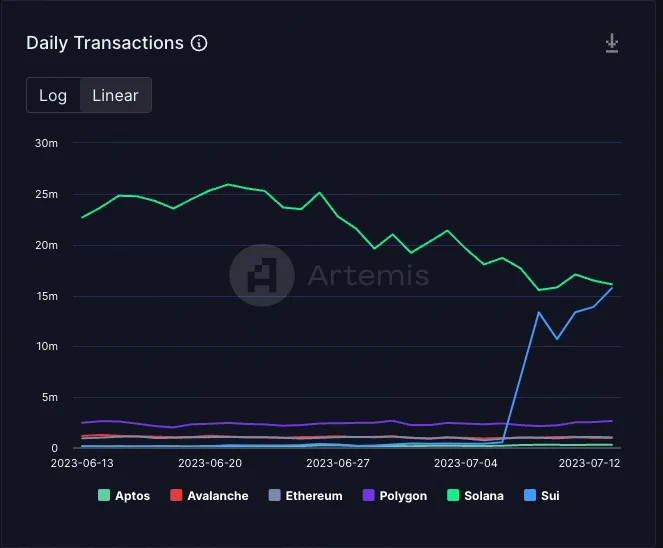Screen dimensions: 663x548
Task: Click the Sui line's final data point
Action: [612, 288]
